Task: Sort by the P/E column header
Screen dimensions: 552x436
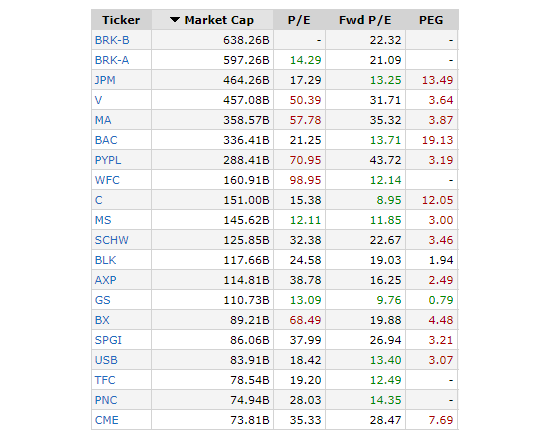Action: pos(299,20)
